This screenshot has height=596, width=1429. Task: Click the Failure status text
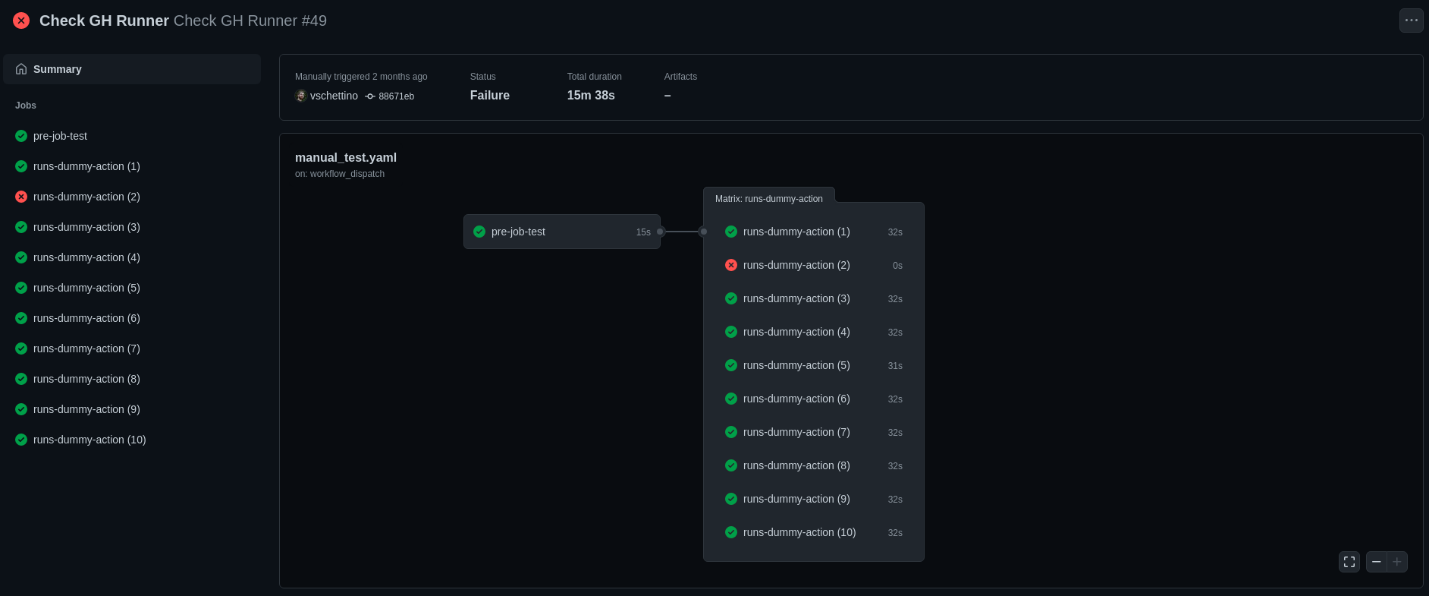[490, 95]
